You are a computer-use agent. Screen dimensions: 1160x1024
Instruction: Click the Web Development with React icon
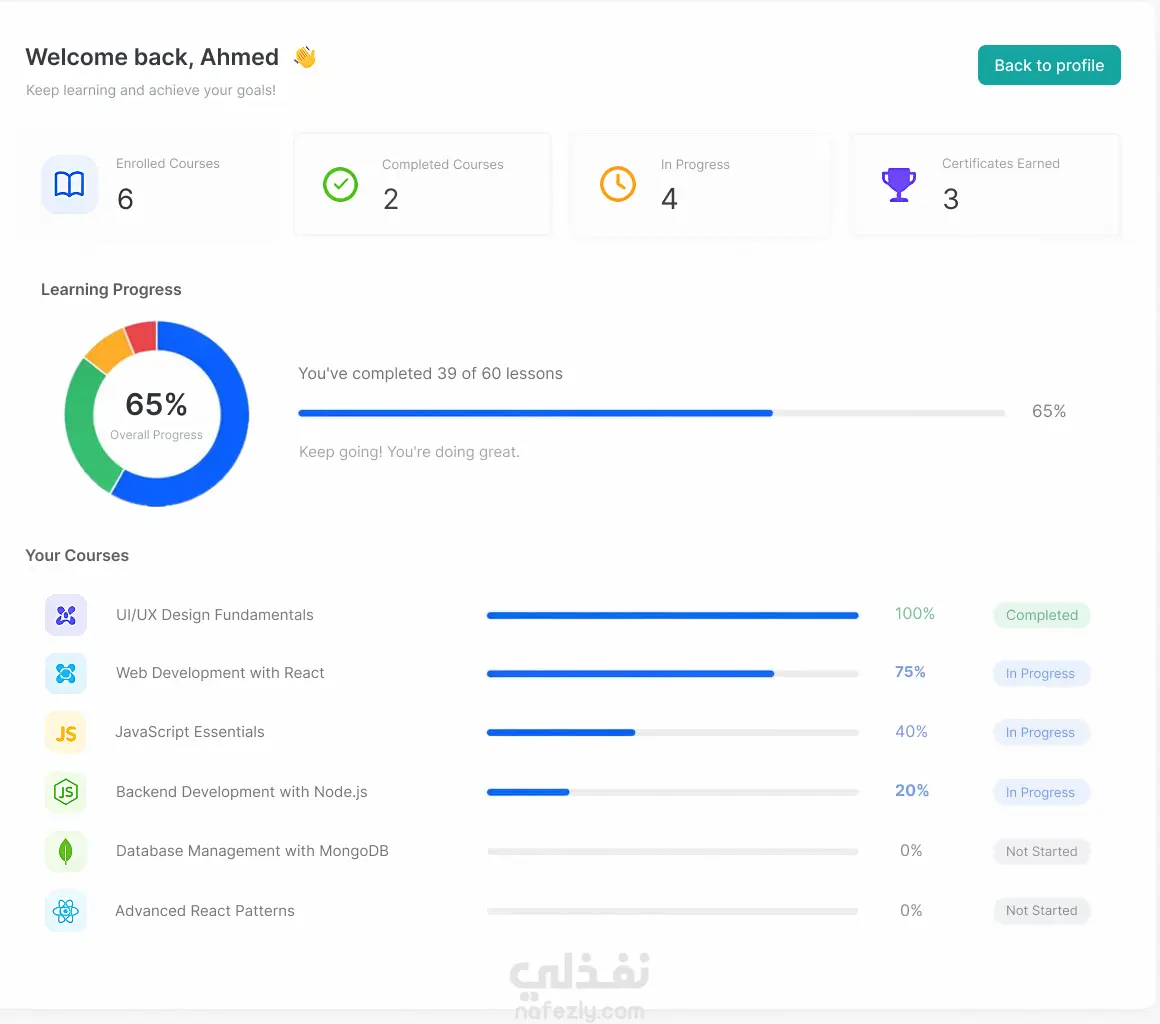pos(66,673)
